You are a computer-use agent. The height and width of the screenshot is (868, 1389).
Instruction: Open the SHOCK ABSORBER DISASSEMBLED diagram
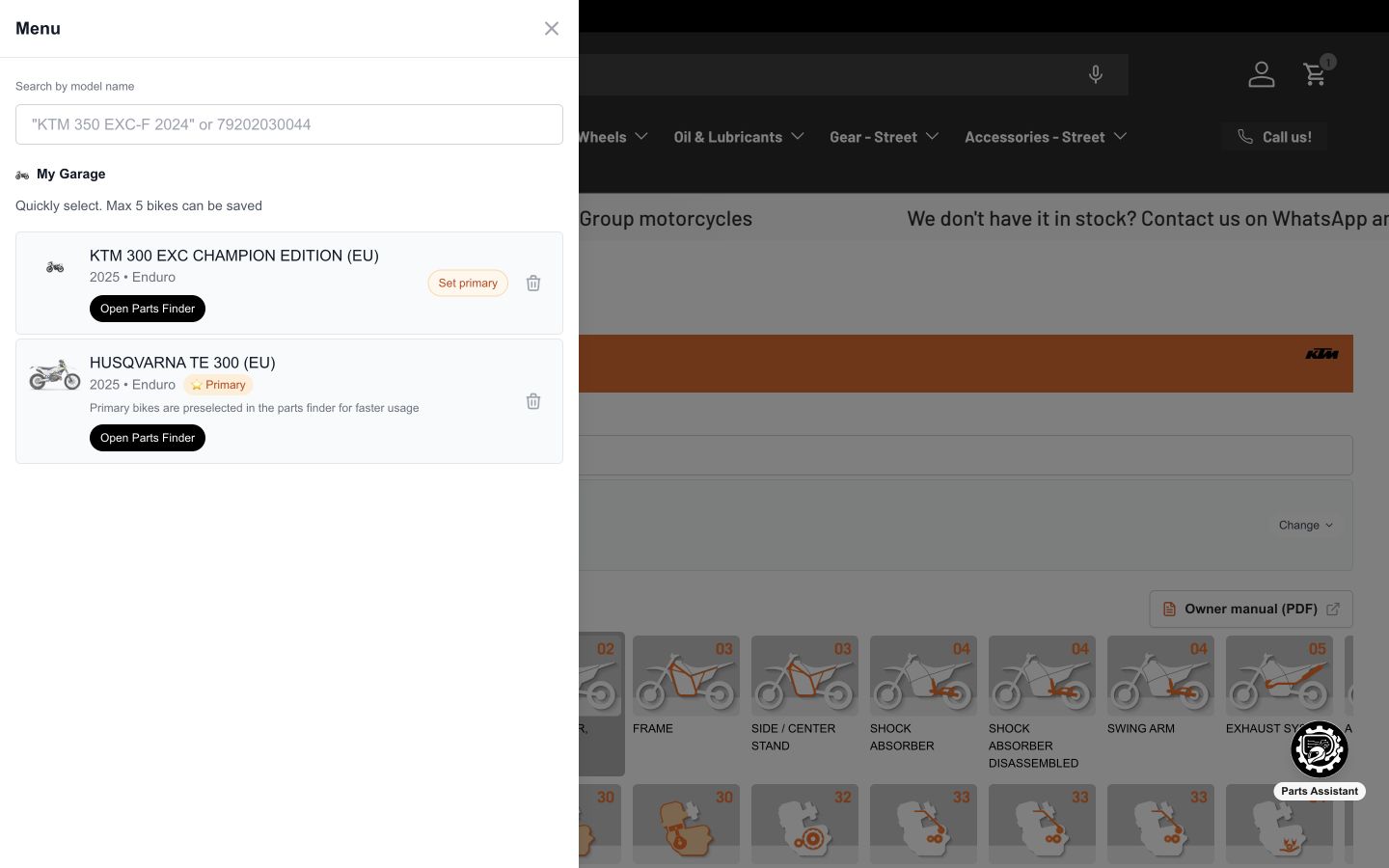tap(1042, 704)
